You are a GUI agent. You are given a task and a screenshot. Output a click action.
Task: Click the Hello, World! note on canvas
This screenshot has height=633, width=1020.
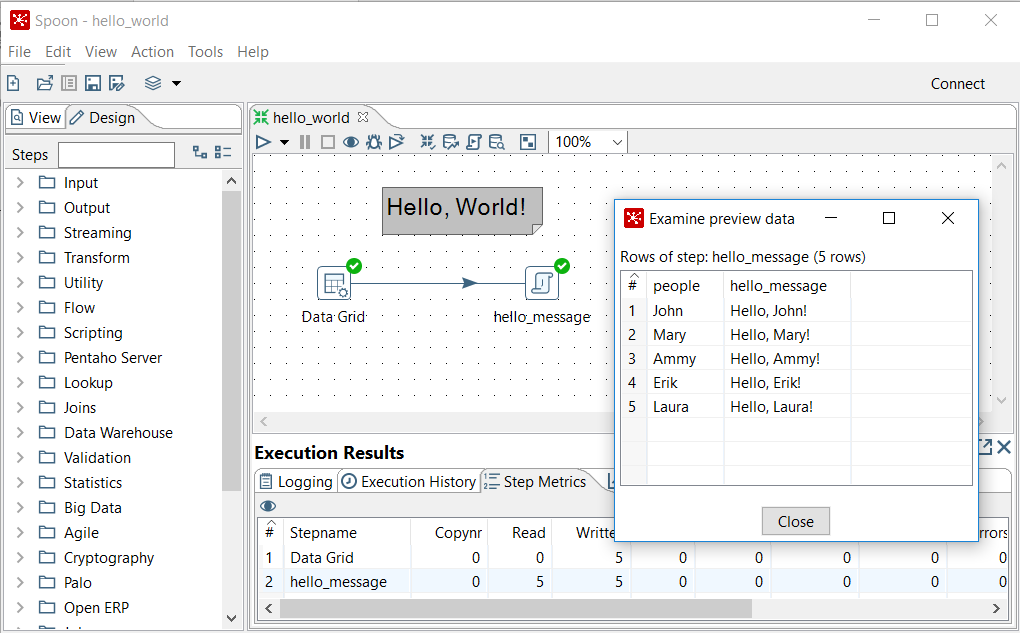[462, 210]
